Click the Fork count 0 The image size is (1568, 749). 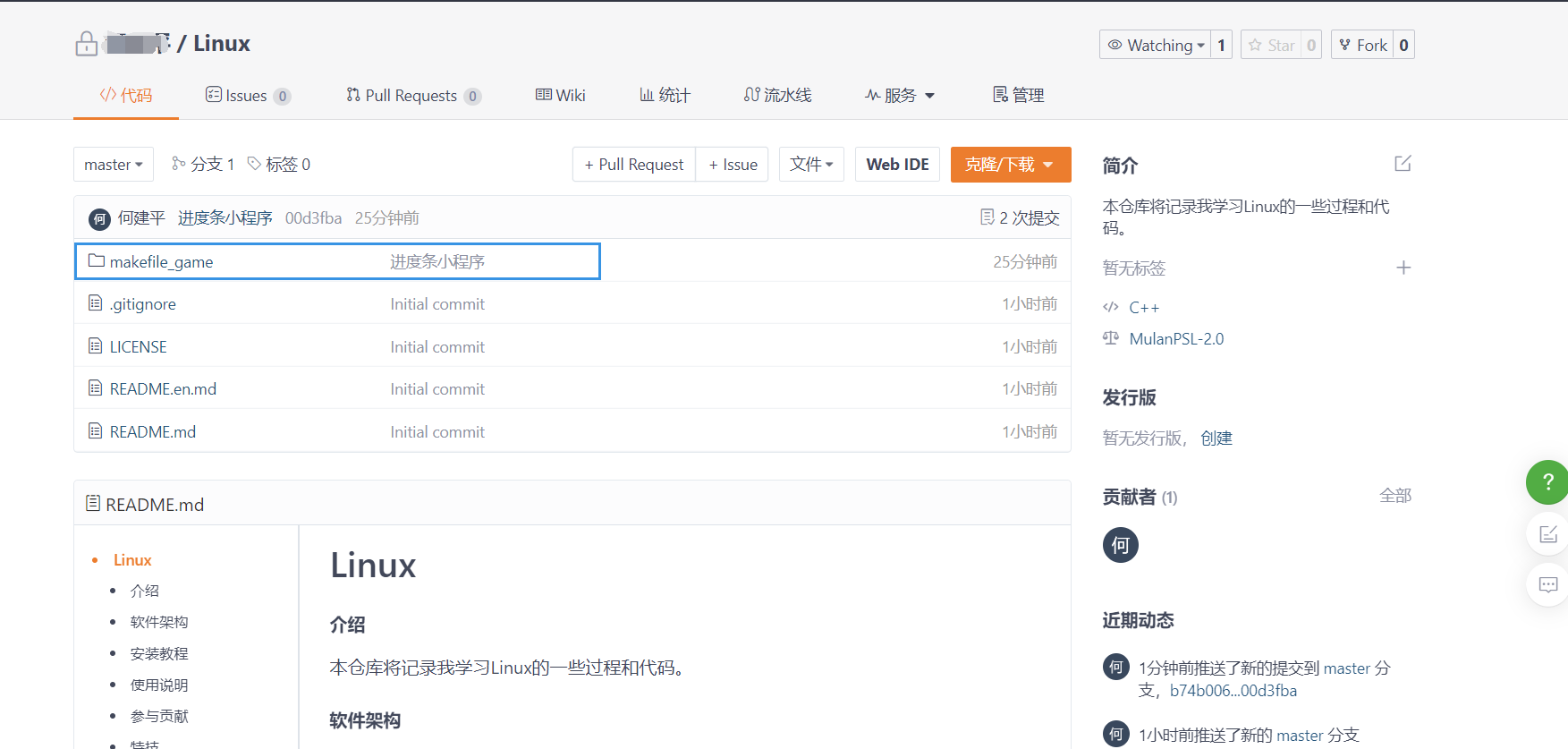coord(1403,45)
